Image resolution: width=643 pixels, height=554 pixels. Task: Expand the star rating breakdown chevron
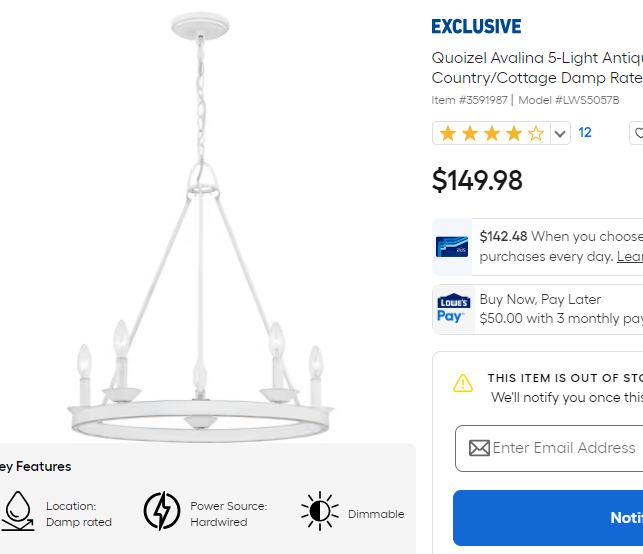coord(560,133)
